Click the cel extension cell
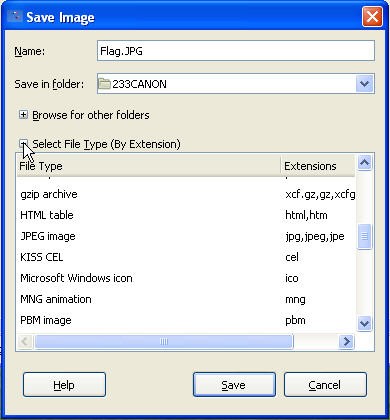 click(292, 257)
